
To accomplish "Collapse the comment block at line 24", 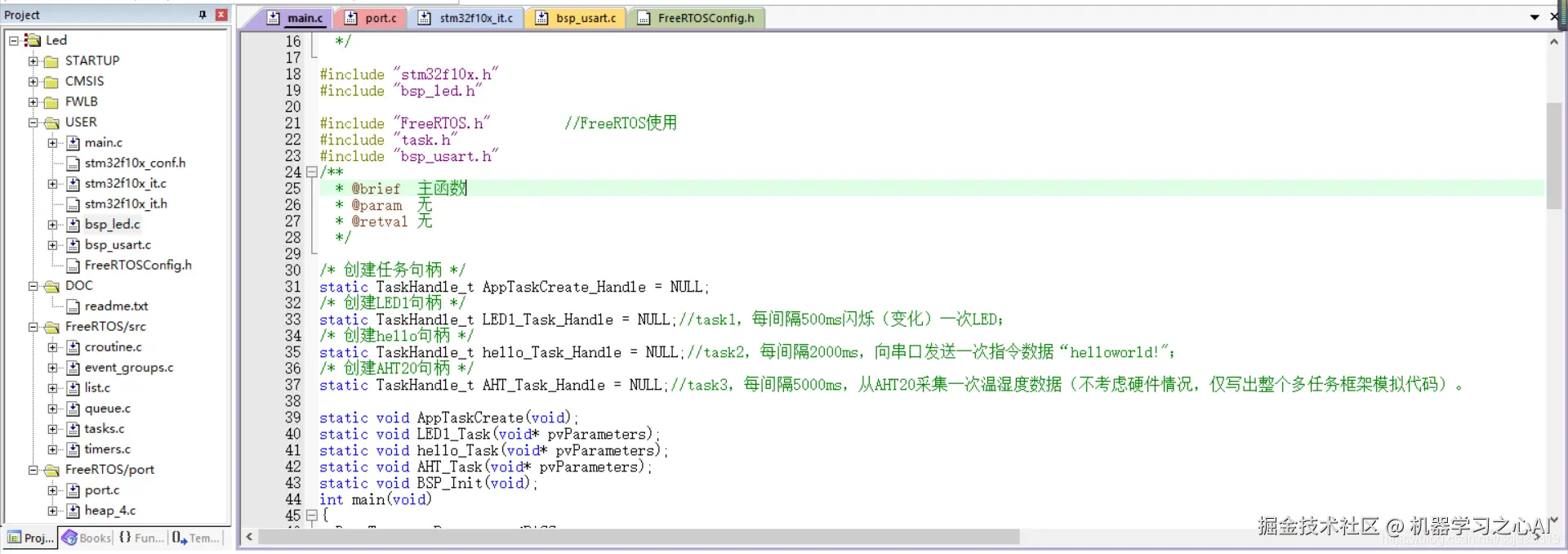I will coord(311,172).
